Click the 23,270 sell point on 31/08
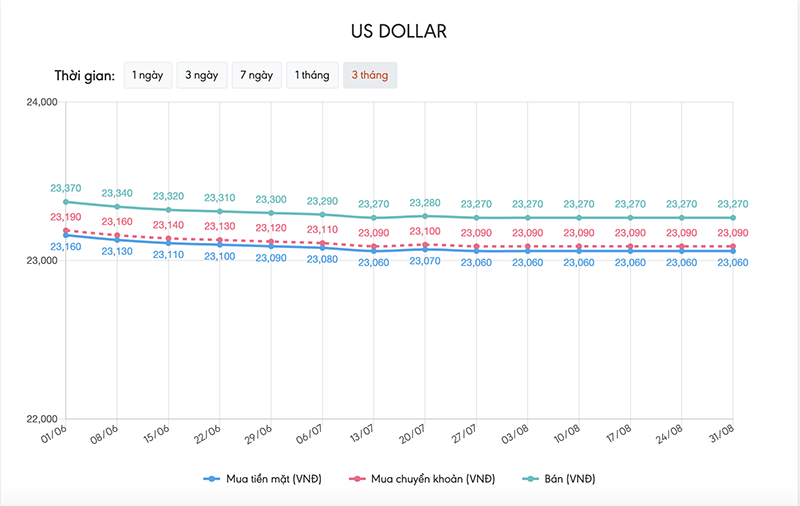Viewport: 800px width, 506px height. (733, 218)
